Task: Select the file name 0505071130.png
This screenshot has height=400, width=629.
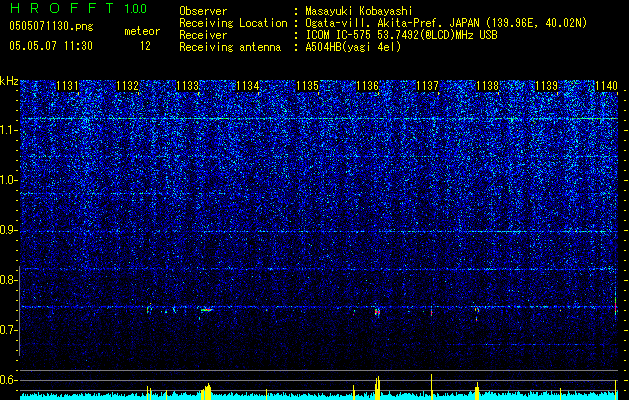Action: coord(51,27)
